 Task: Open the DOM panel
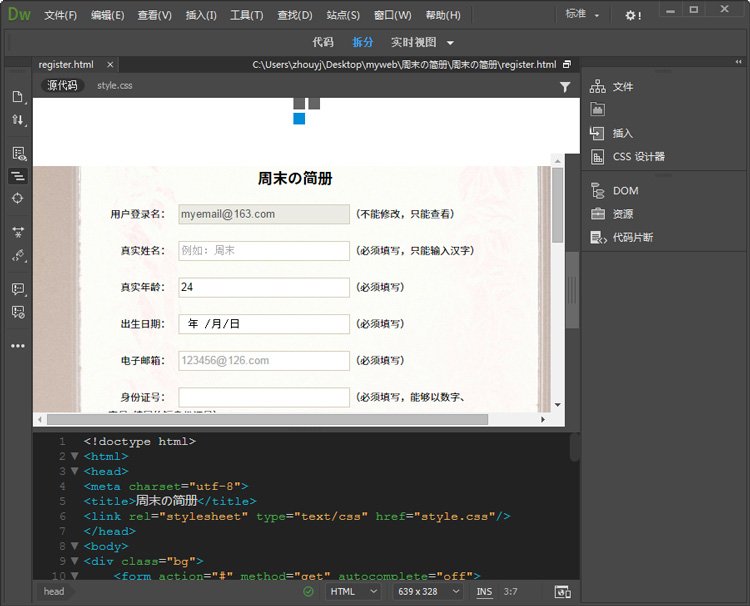(x=614, y=191)
